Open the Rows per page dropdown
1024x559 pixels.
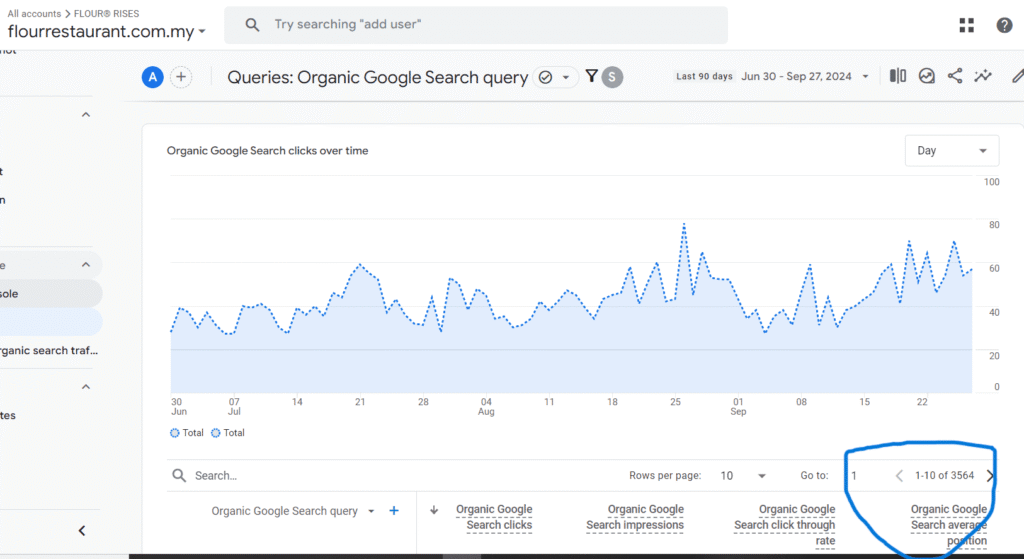click(745, 476)
